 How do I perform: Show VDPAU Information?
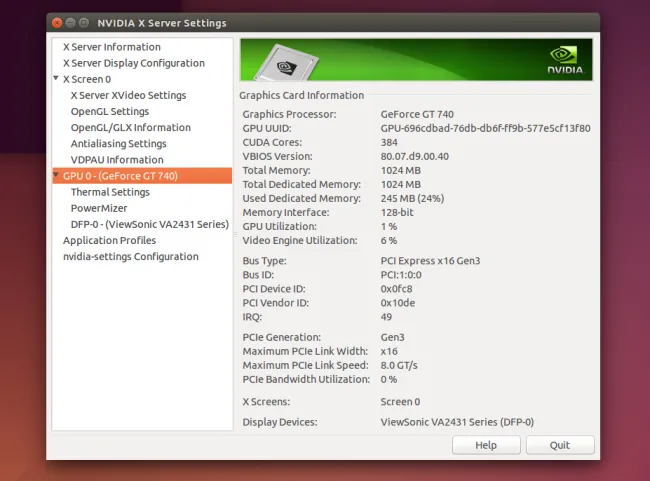click(117, 159)
